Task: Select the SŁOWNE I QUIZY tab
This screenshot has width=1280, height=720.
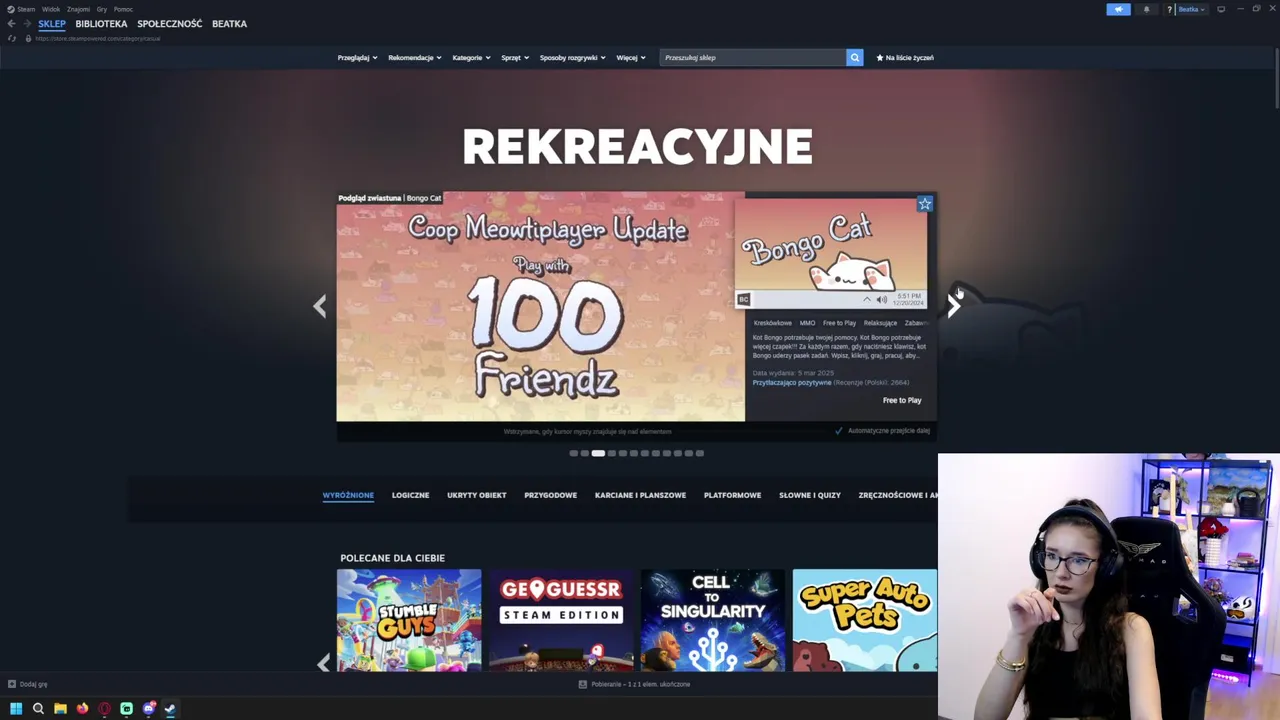Action: (810, 495)
